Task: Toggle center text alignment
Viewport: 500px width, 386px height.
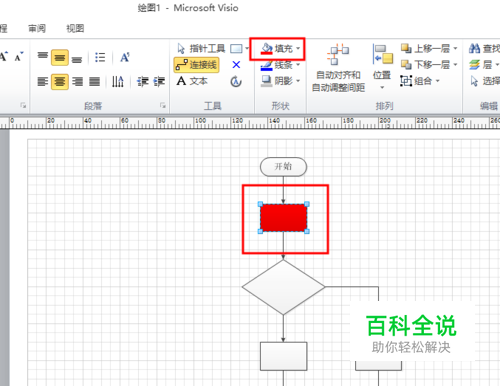Action: tap(60, 82)
